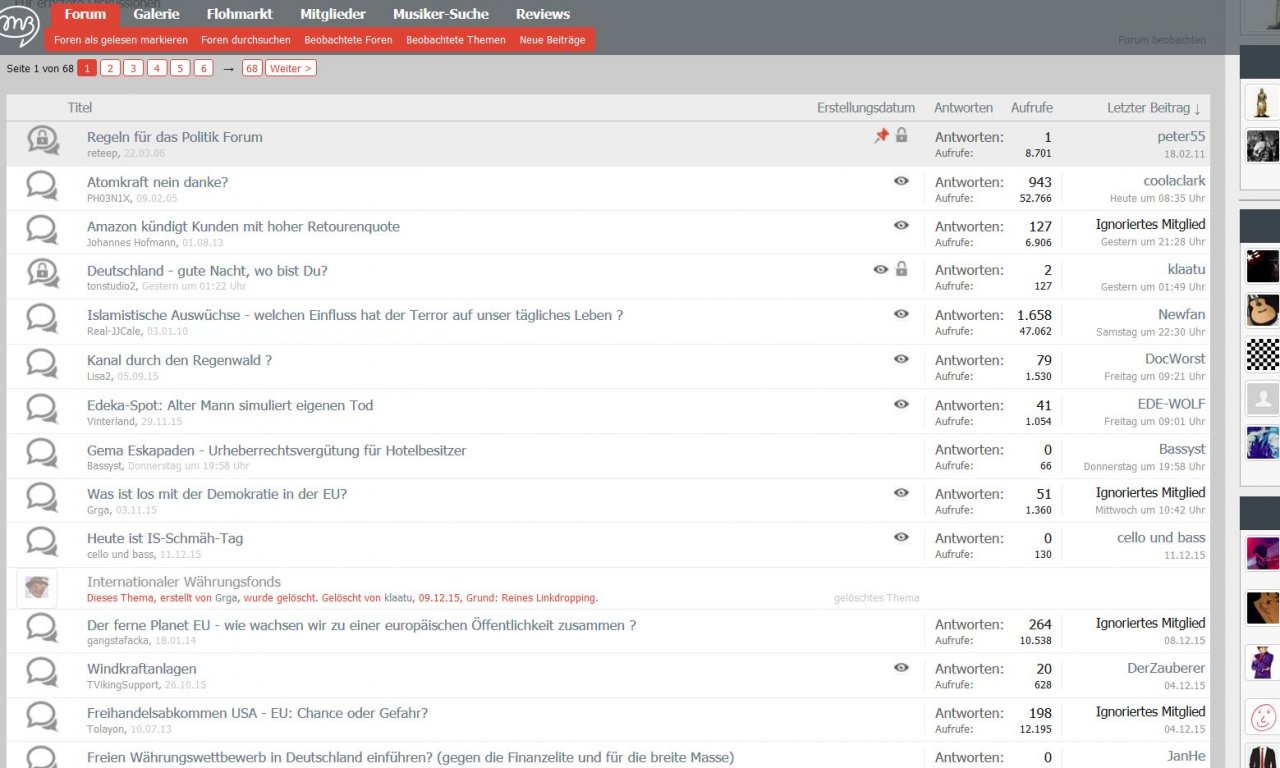Screen dimensions: 1280x768
Task: Click the bubble icon for Gema Eskapaden thread
Action: coord(42,453)
